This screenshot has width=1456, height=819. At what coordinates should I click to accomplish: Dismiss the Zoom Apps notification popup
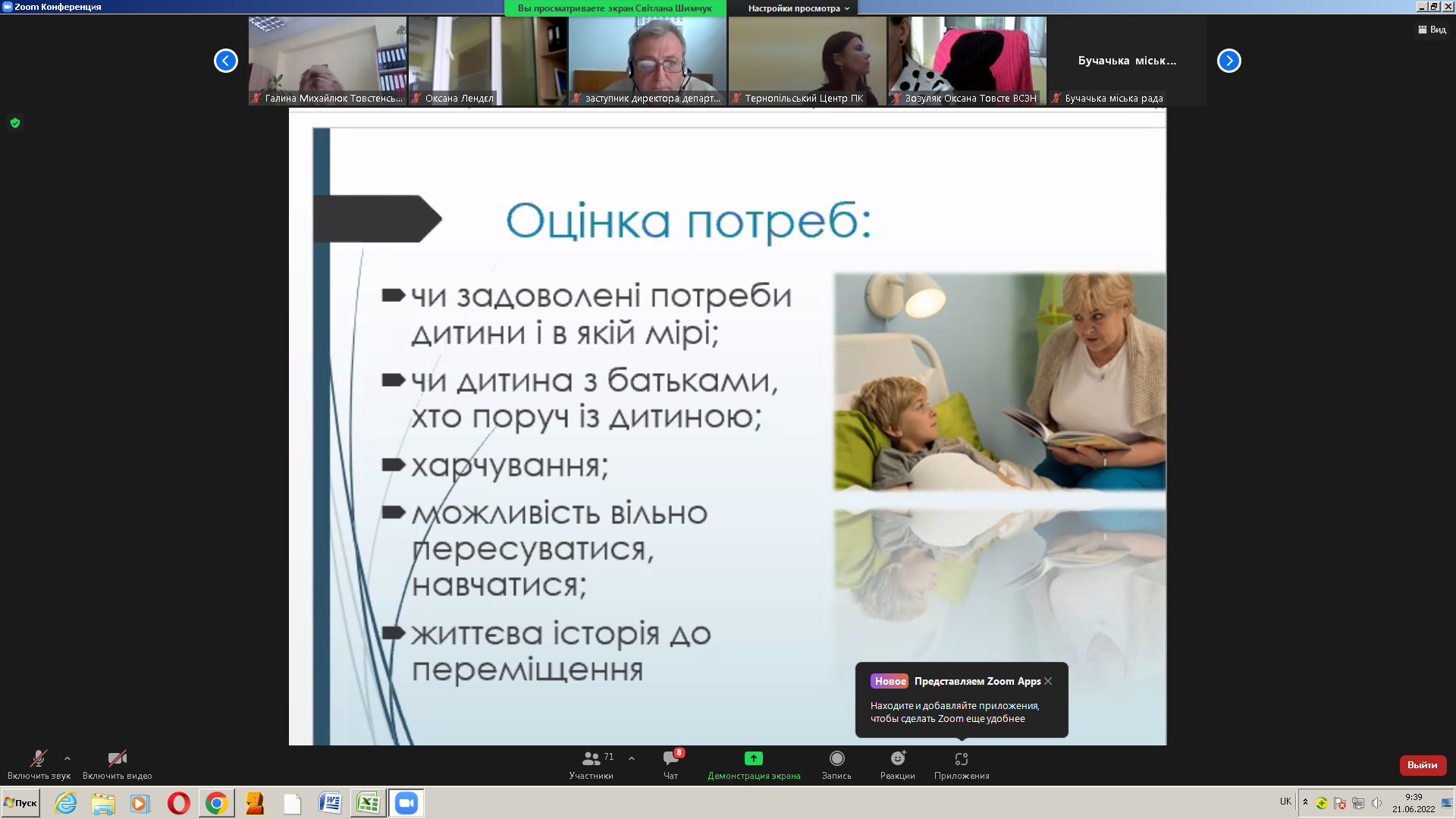(x=1048, y=681)
